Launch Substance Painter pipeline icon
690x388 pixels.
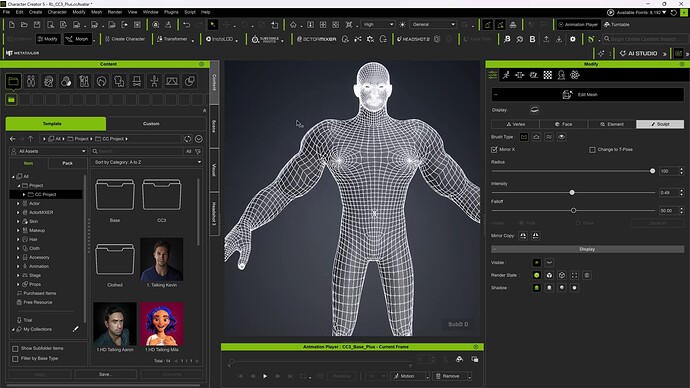265,39
